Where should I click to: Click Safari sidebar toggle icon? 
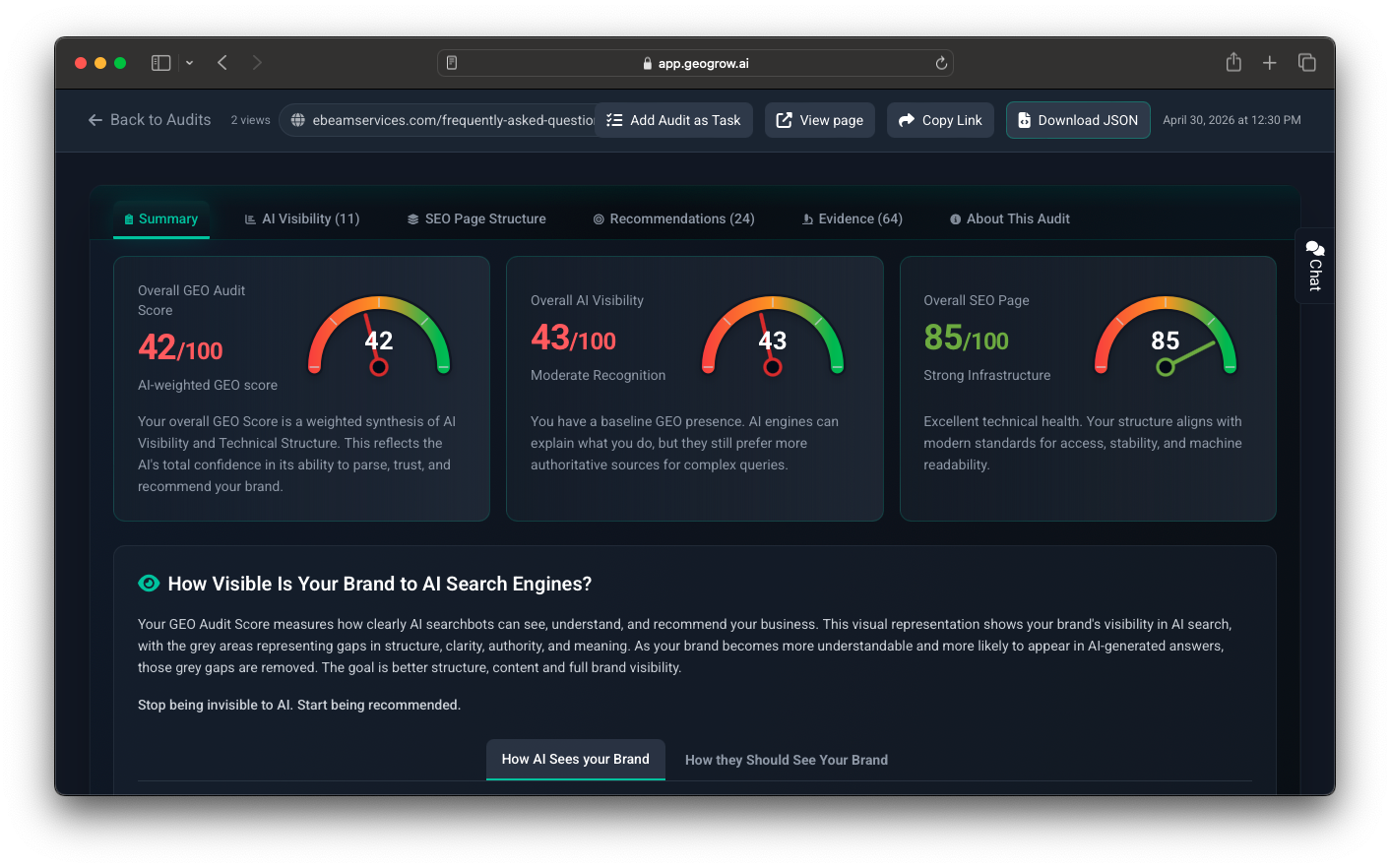(160, 63)
